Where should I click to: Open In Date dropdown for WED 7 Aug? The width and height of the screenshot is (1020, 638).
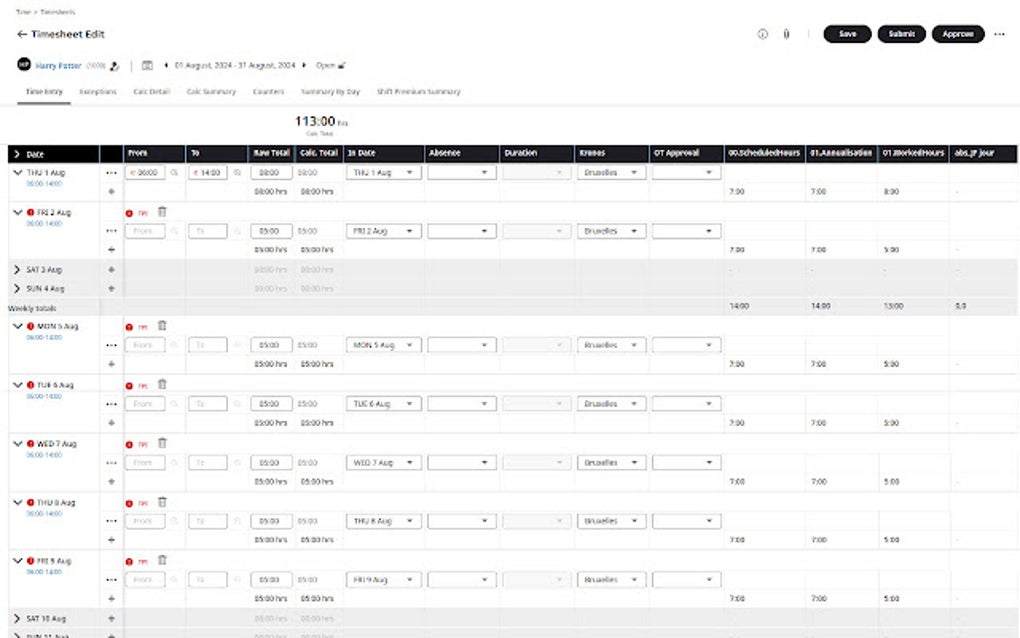tap(384, 463)
